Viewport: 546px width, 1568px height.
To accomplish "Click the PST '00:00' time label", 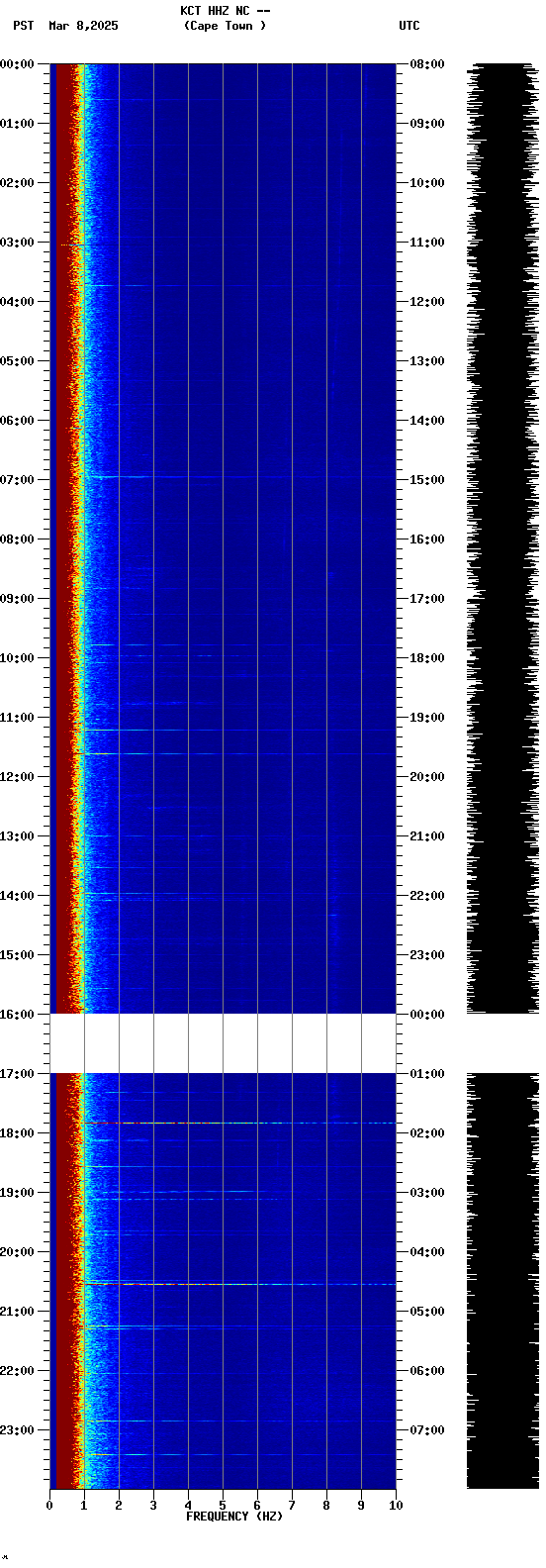I will [x=17, y=64].
